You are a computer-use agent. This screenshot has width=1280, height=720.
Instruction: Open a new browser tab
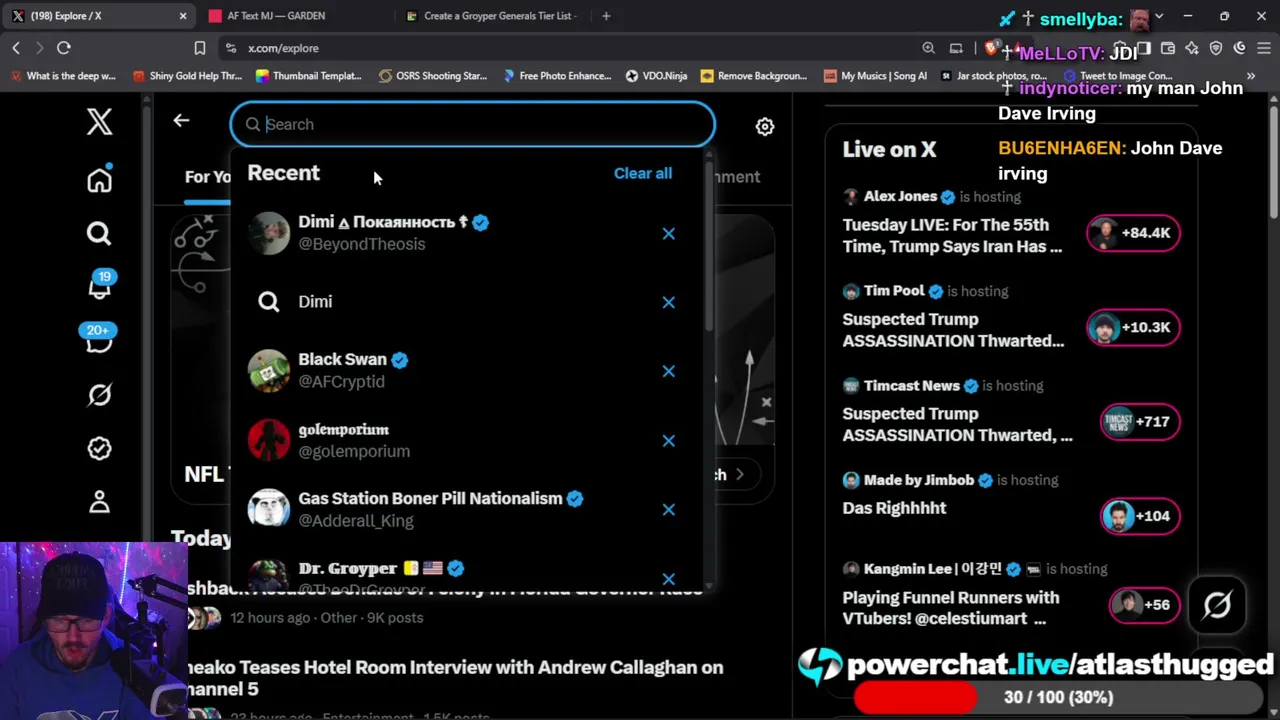(x=606, y=16)
